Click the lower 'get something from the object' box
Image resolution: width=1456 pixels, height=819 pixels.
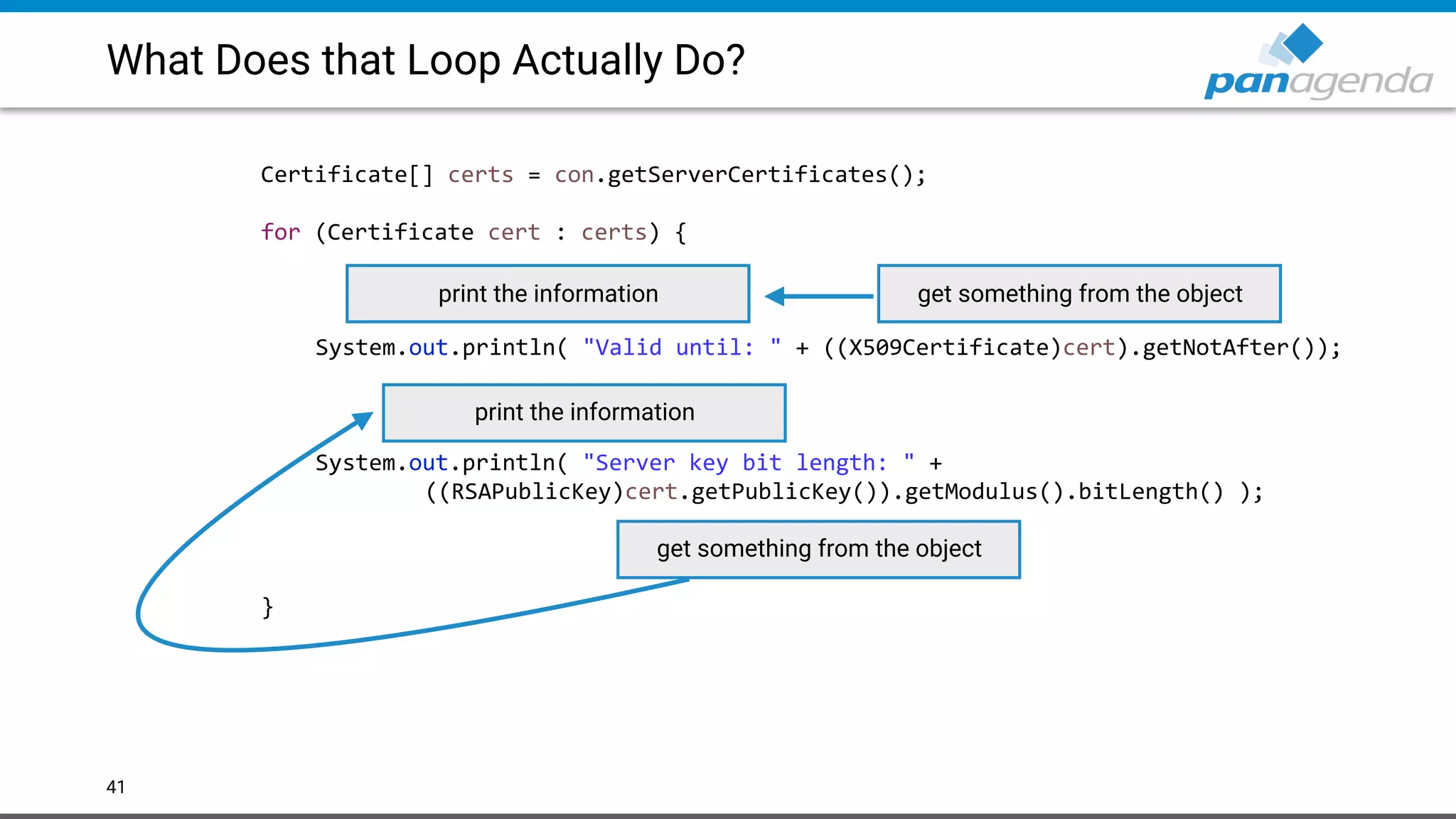(x=818, y=549)
